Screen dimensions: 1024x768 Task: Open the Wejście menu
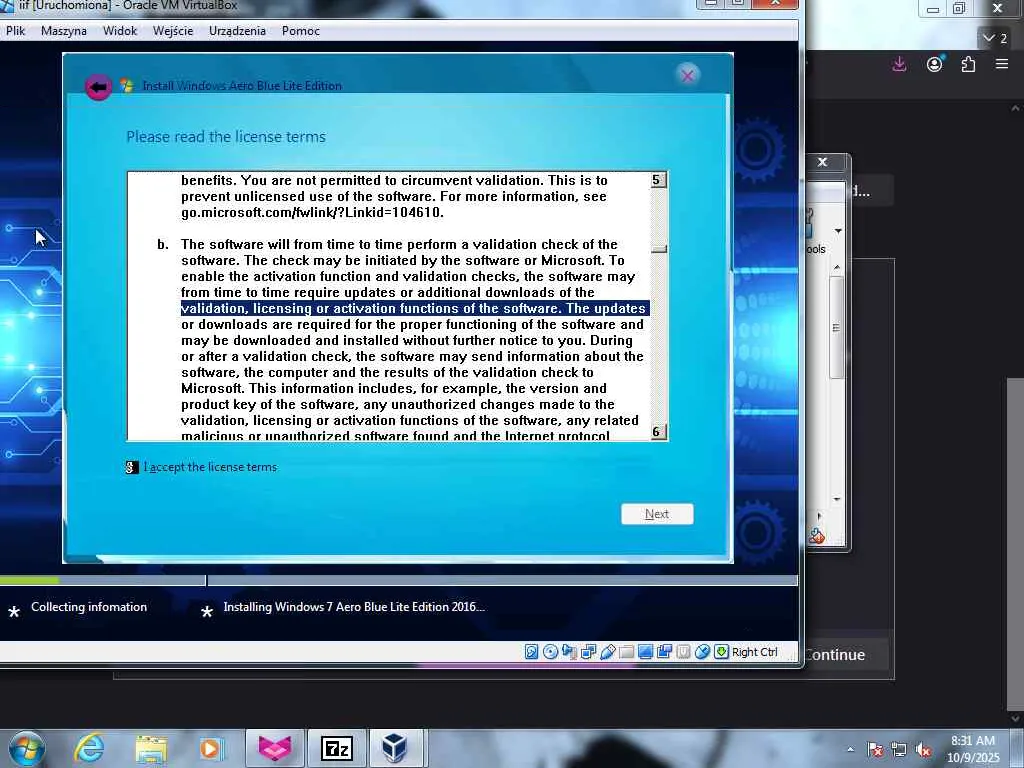173,31
